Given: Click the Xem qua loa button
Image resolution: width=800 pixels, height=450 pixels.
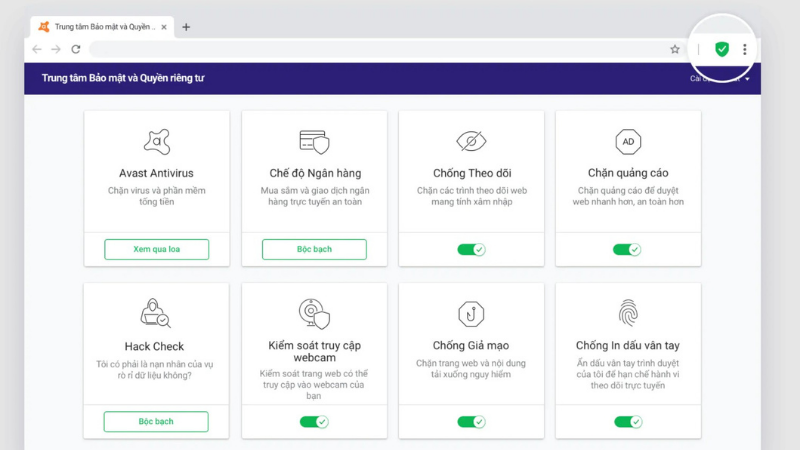Looking at the screenshot, I should point(157,249).
